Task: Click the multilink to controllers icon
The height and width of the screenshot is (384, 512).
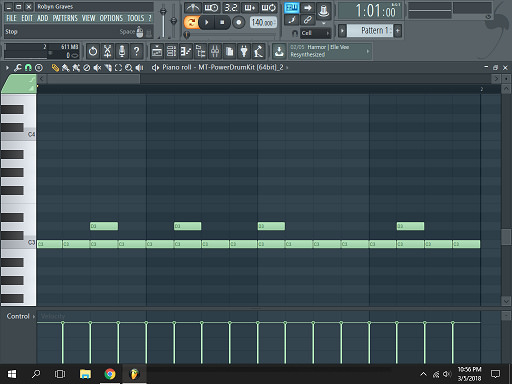Action: point(323,10)
